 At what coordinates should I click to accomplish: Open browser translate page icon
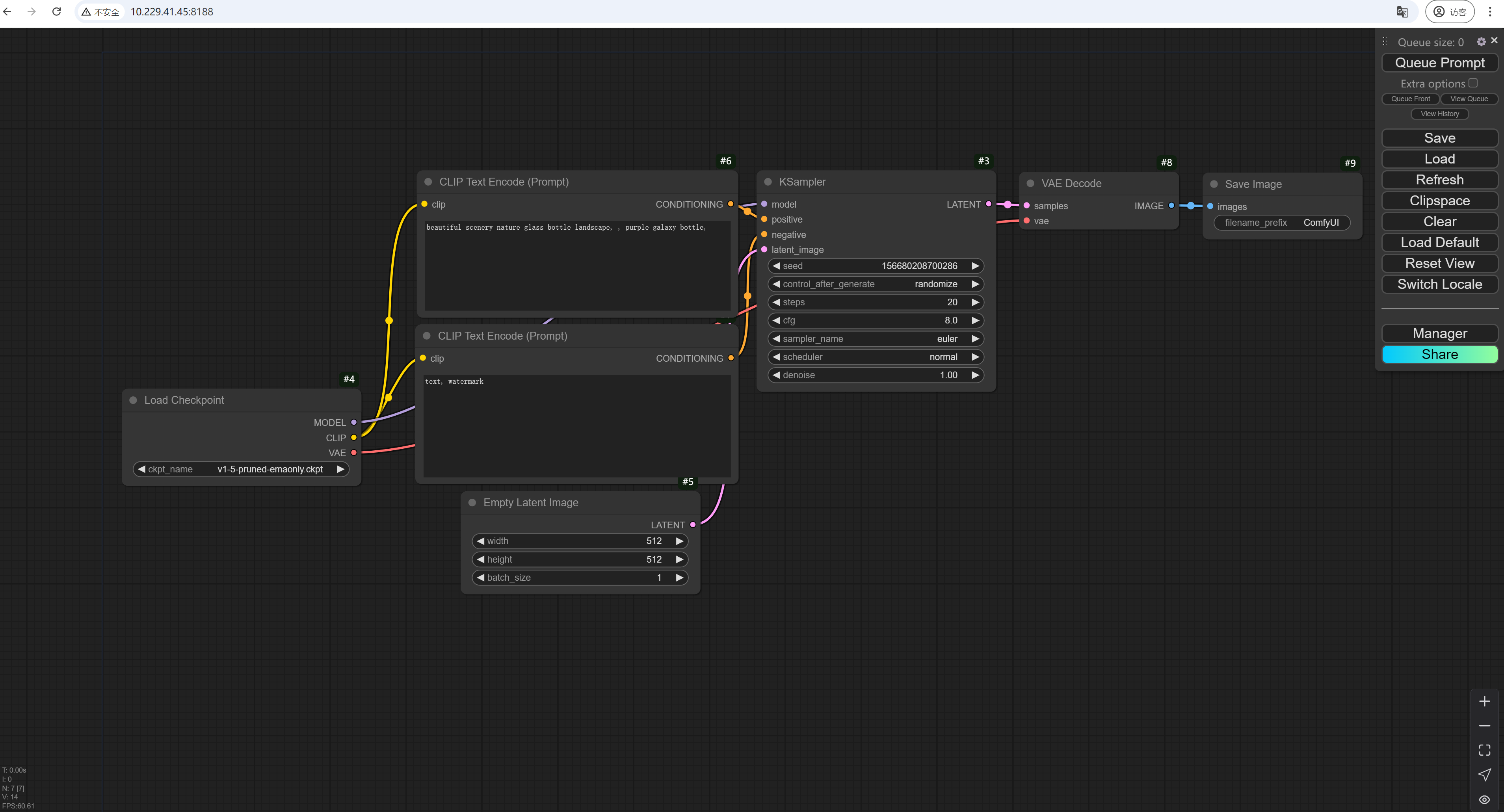pos(1402,12)
